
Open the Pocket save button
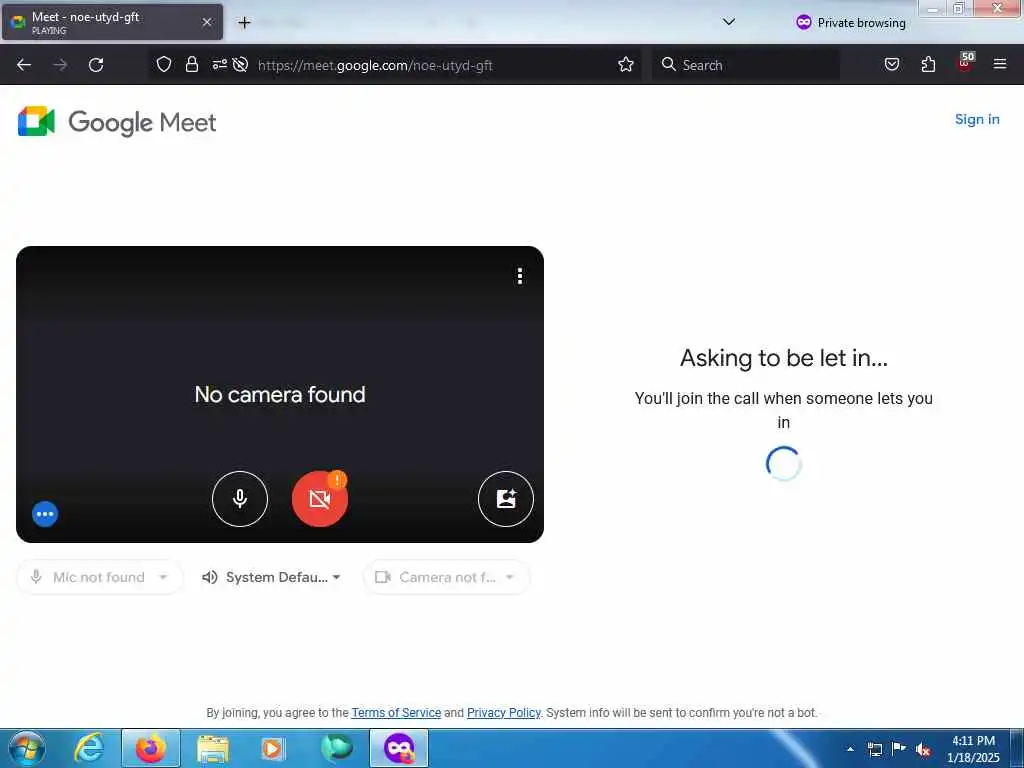click(x=892, y=65)
